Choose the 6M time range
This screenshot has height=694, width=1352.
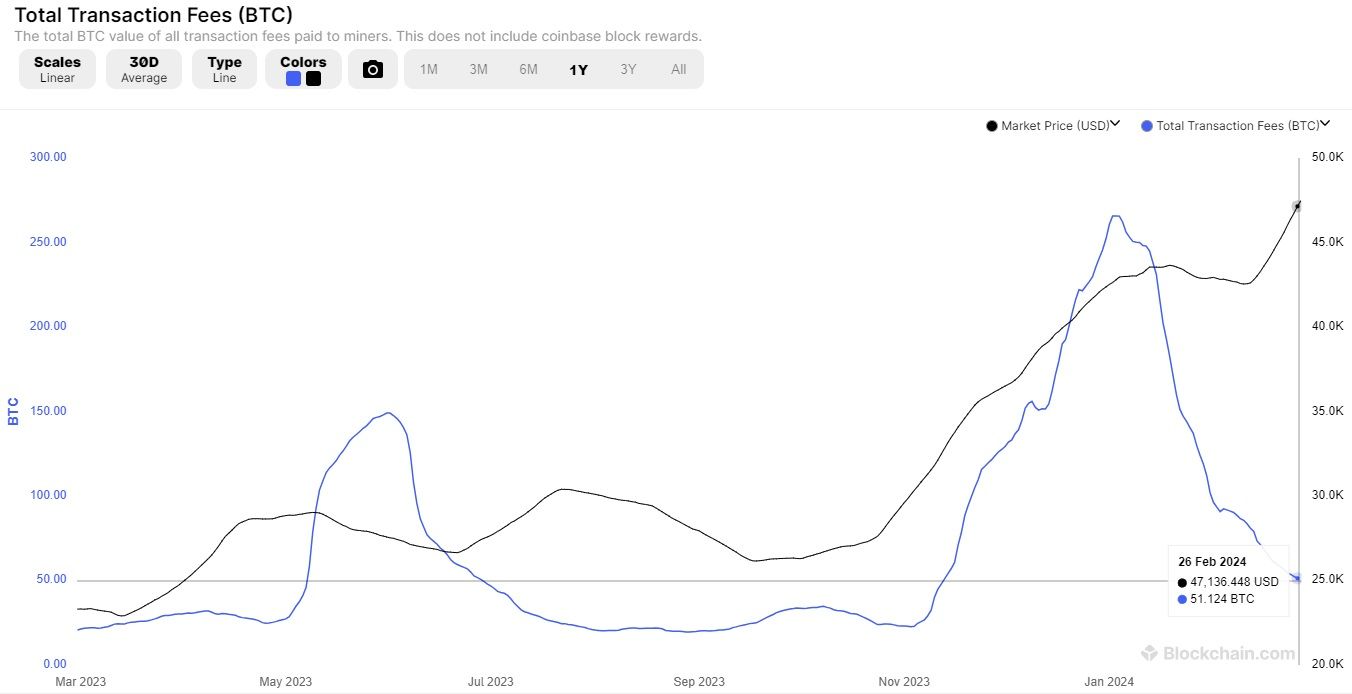528,69
